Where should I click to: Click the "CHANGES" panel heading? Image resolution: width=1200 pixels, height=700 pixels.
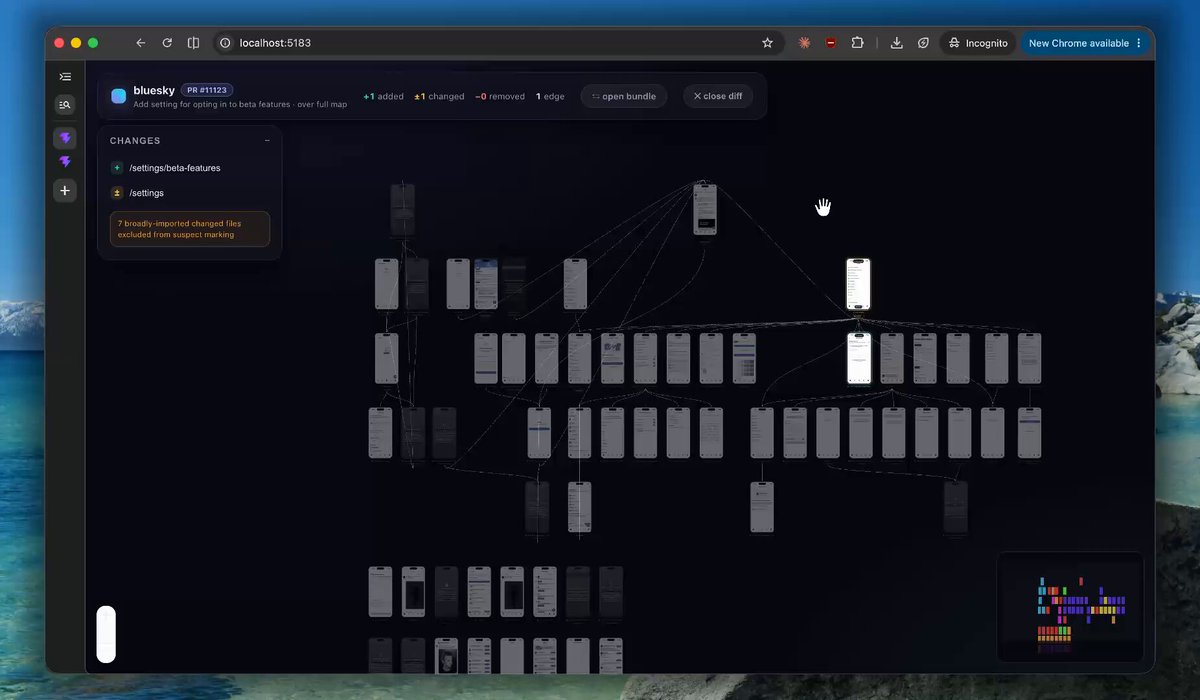tap(135, 141)
